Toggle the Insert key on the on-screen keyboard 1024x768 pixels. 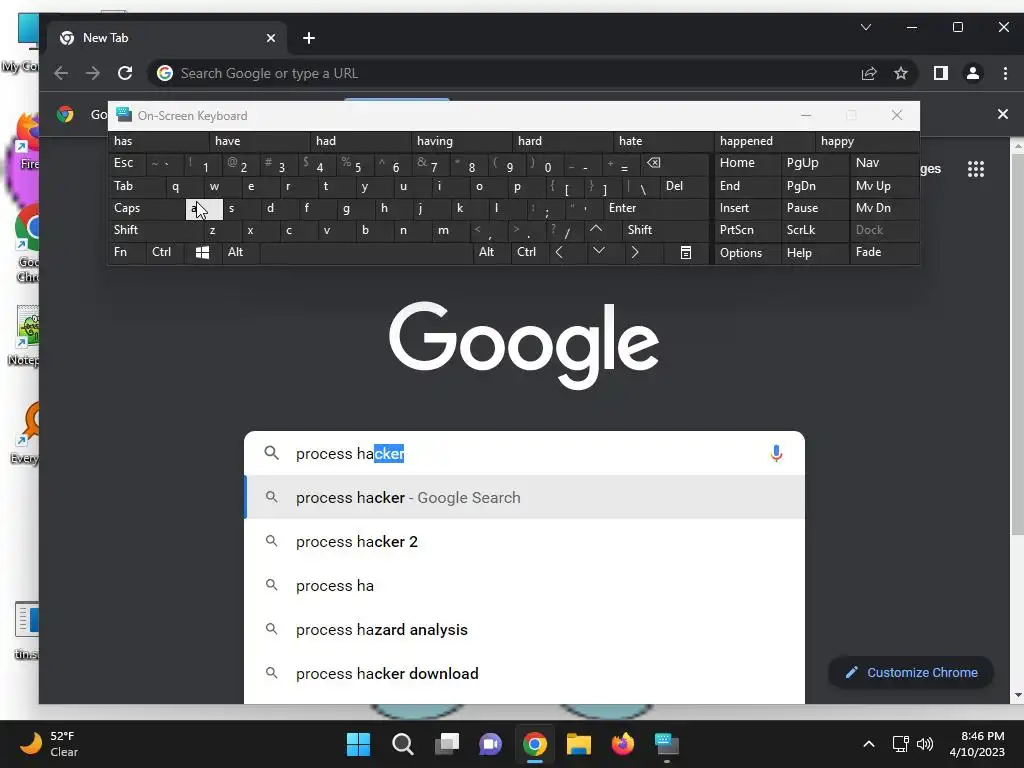click(747, 208)
